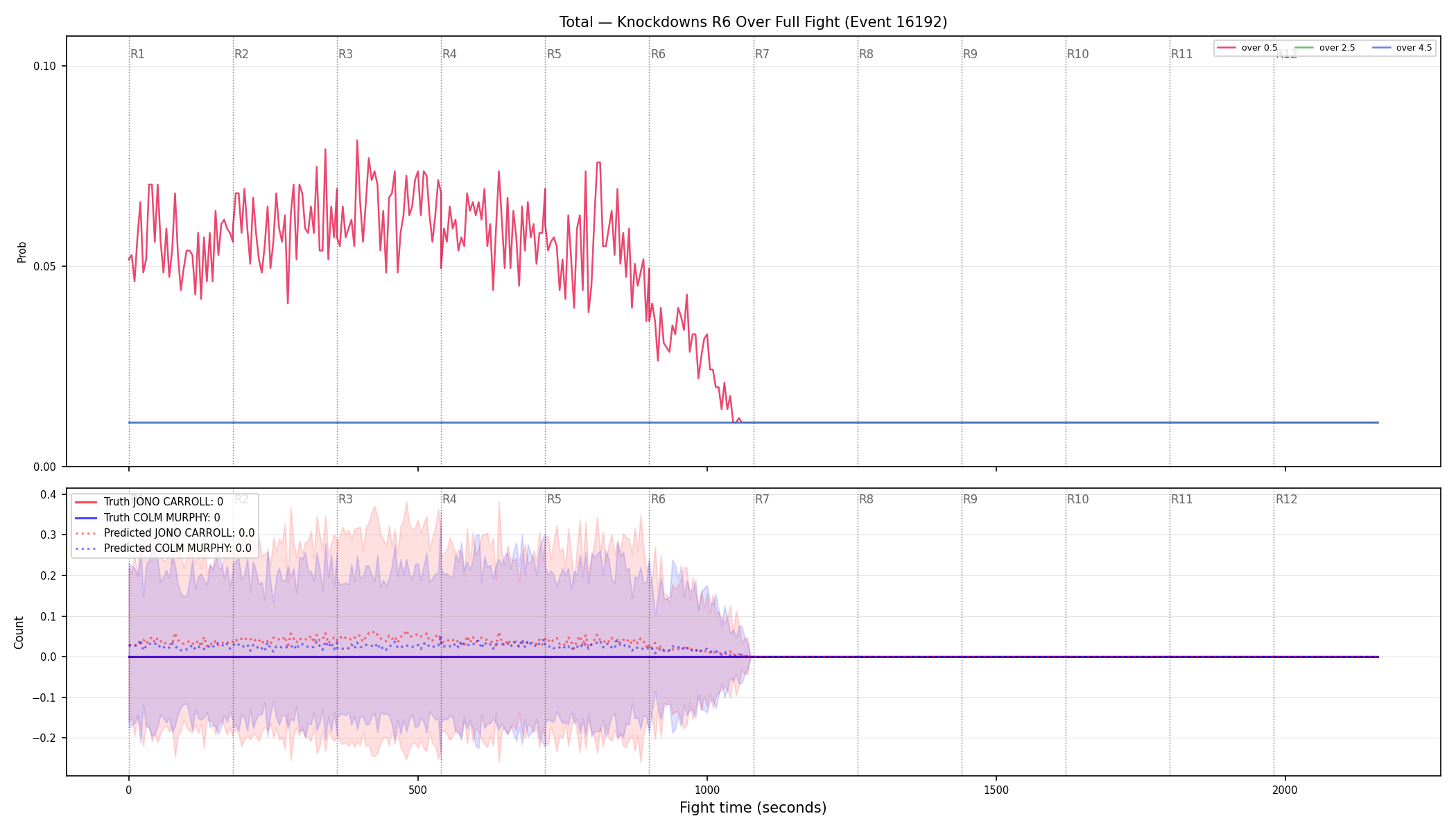The width and height of the screenshot is (1456, 832).
Task: Select the 'over 0.5' legend entry
Action: [x=1247, y=48]
